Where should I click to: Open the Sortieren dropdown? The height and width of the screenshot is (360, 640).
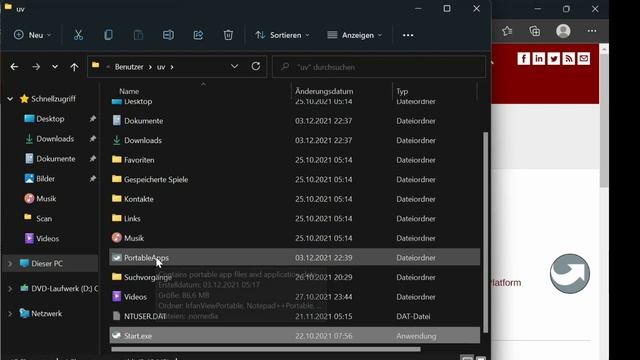pos(282,35)
